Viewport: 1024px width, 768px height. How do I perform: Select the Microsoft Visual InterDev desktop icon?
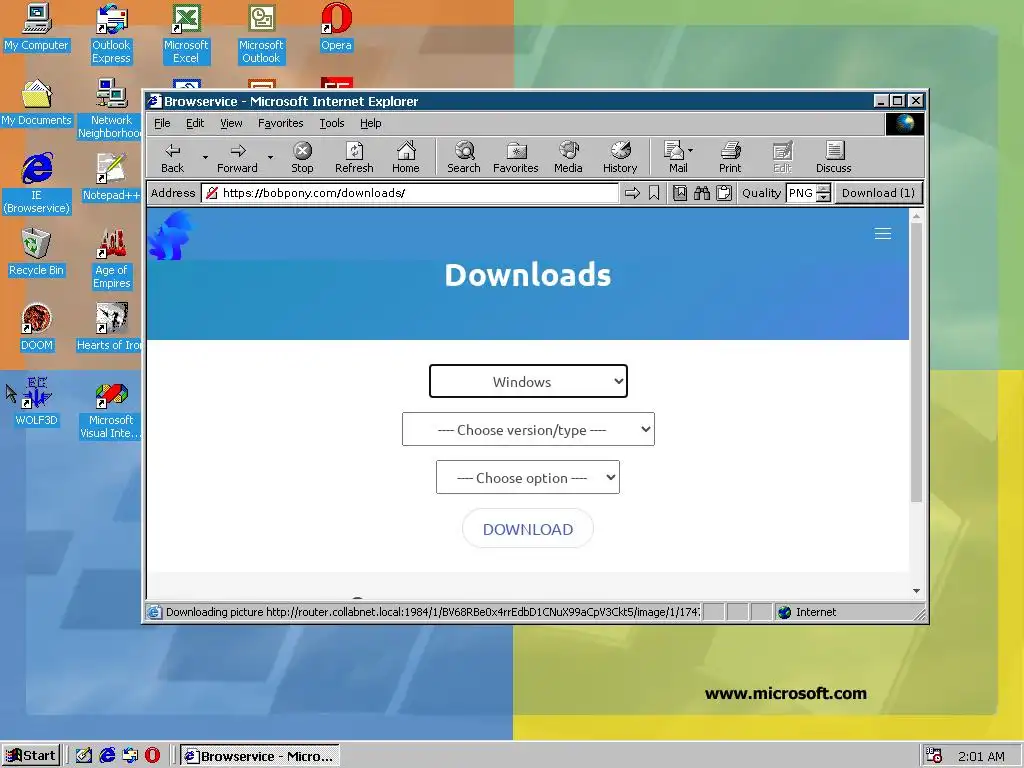(x=110, y=409)
